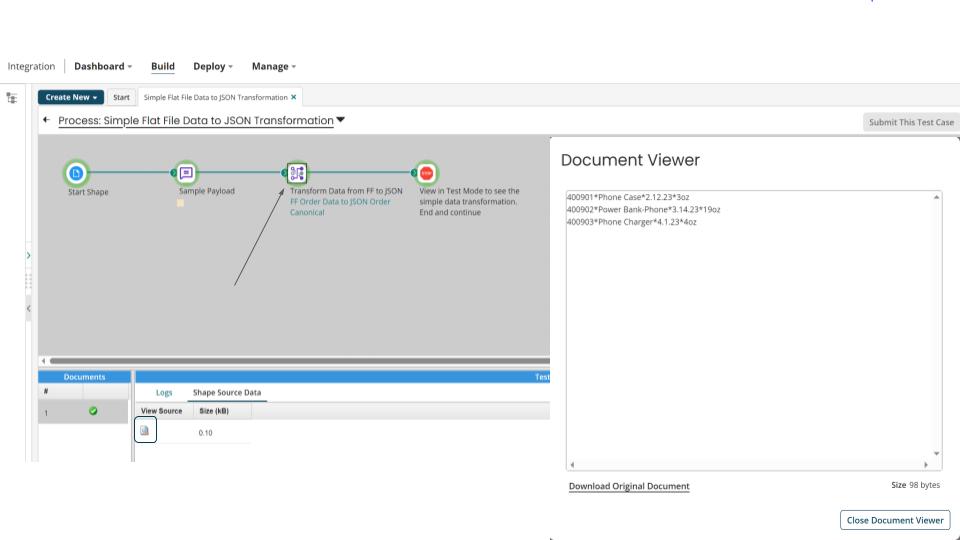Click Download Original Document link

tap(628, 486)
